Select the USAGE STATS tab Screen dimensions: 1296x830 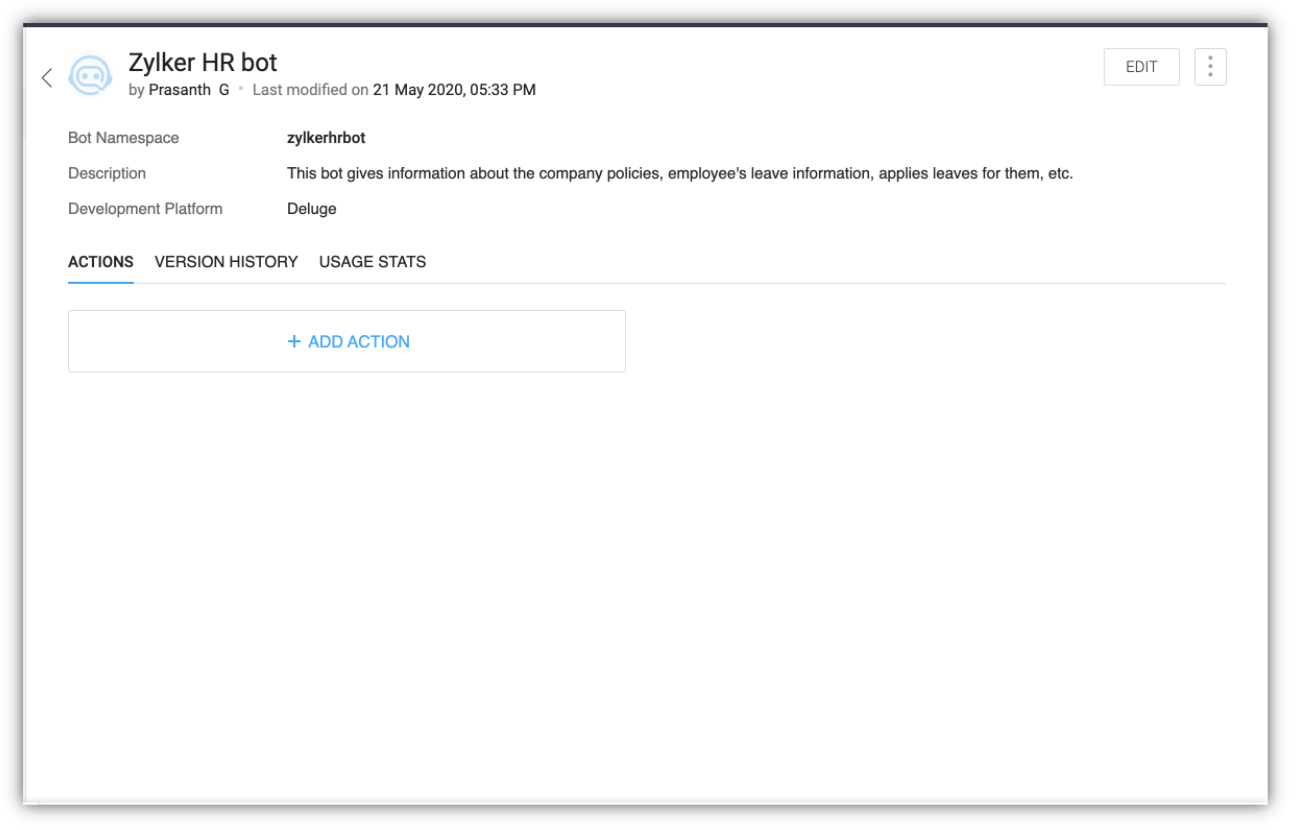[x=372, y=262]
